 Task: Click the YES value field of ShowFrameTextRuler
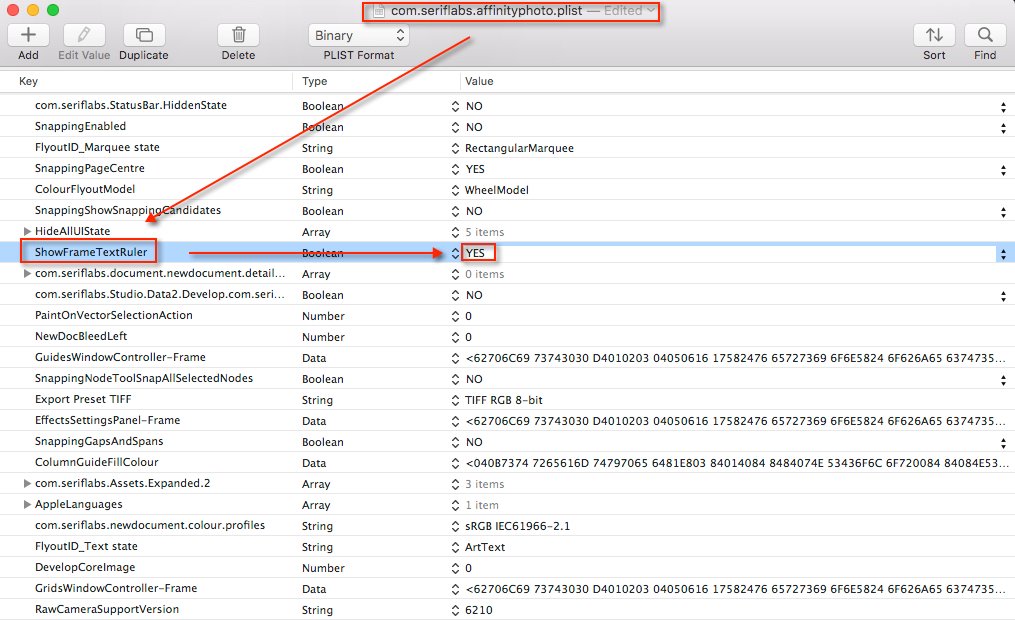(481, 253)
